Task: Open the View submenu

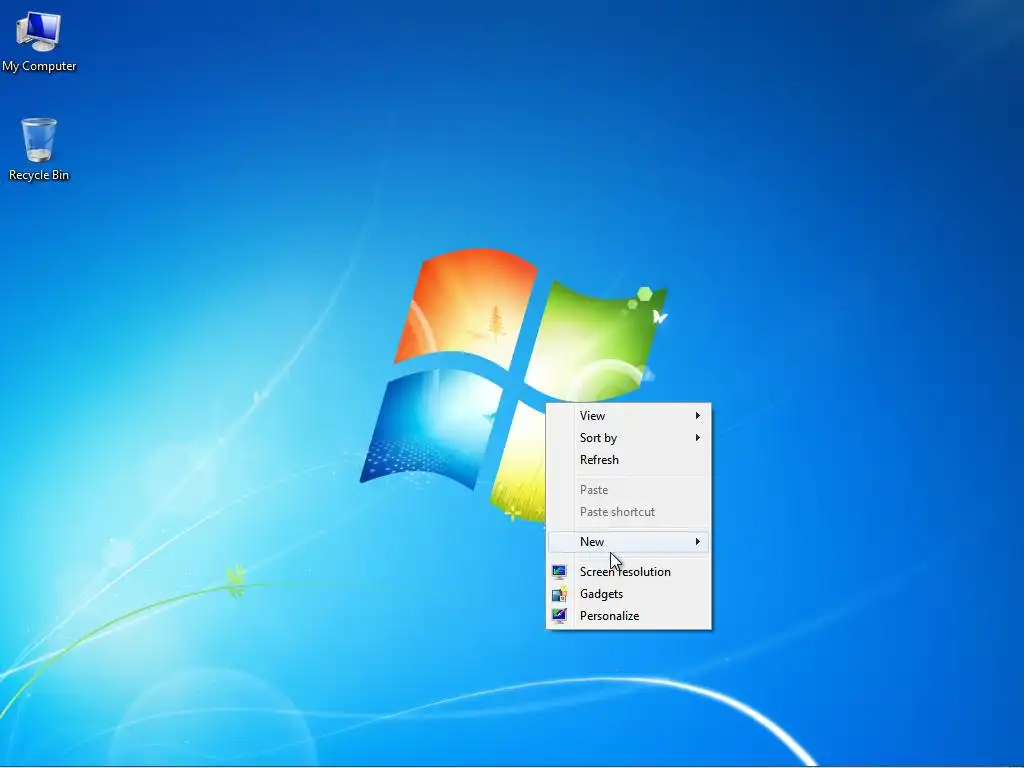Action: [x=628, y=416]
